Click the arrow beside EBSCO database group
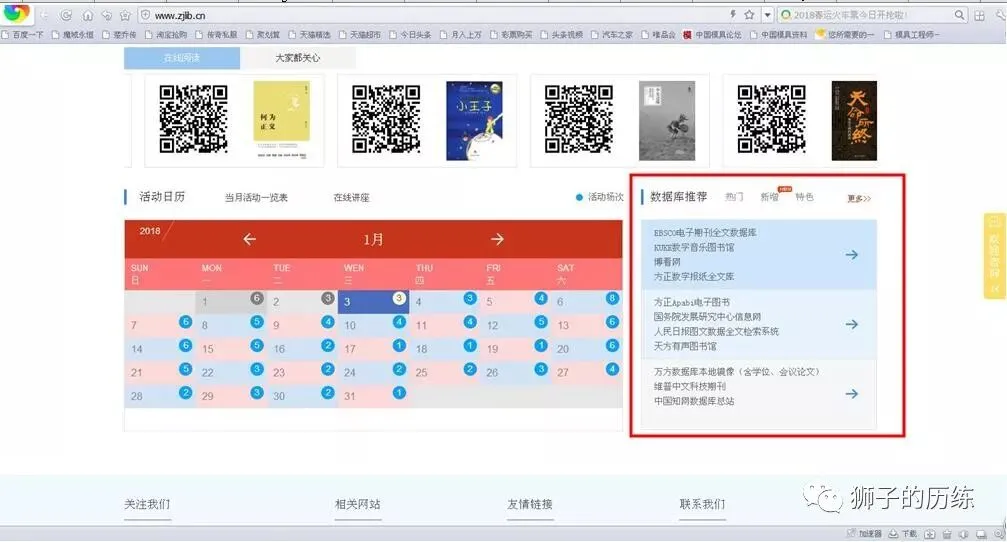Viewport: 1007px width, 542px height. (x=852, y=255)
